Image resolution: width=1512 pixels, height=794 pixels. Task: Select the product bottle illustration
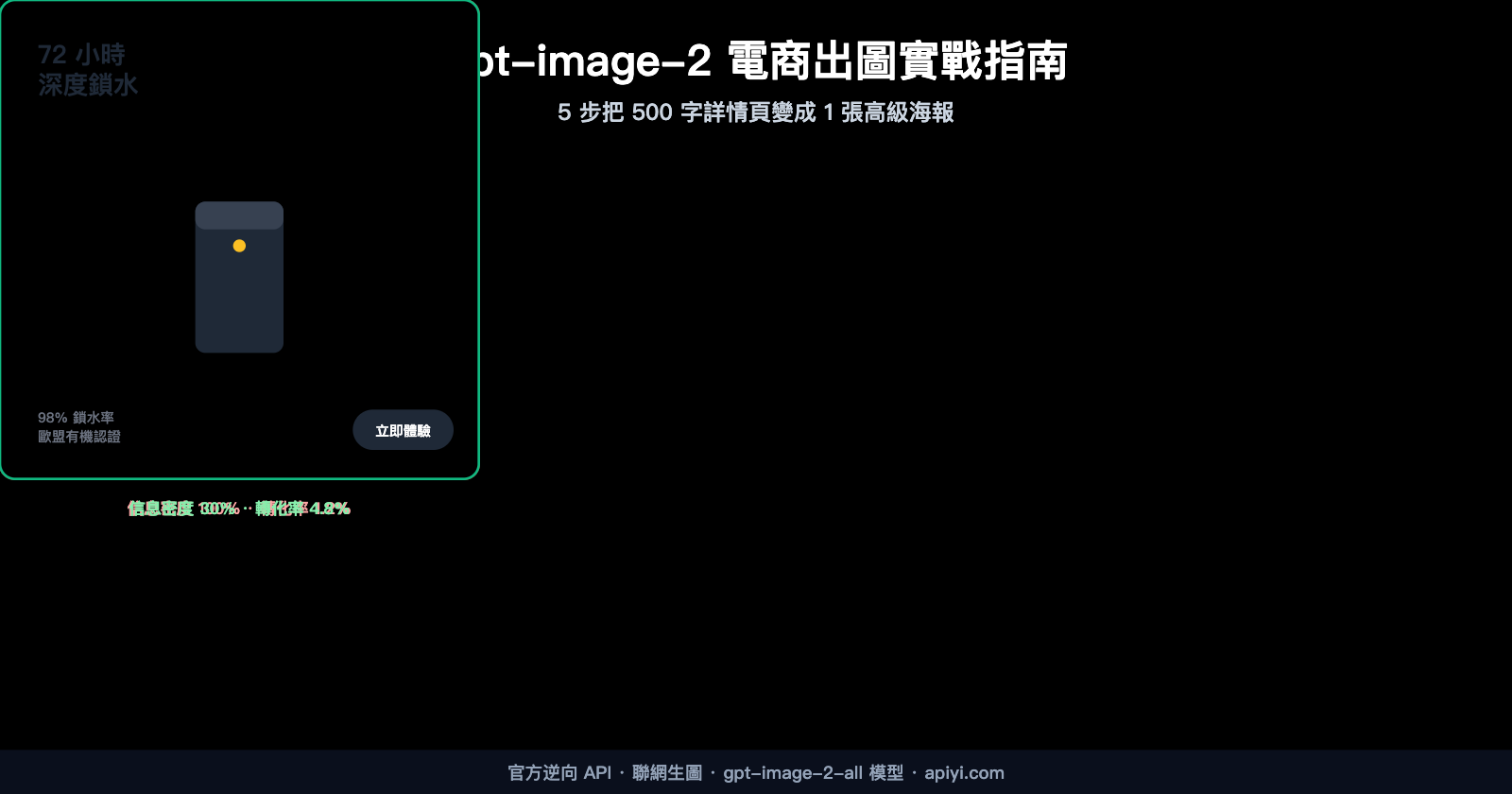239,277
